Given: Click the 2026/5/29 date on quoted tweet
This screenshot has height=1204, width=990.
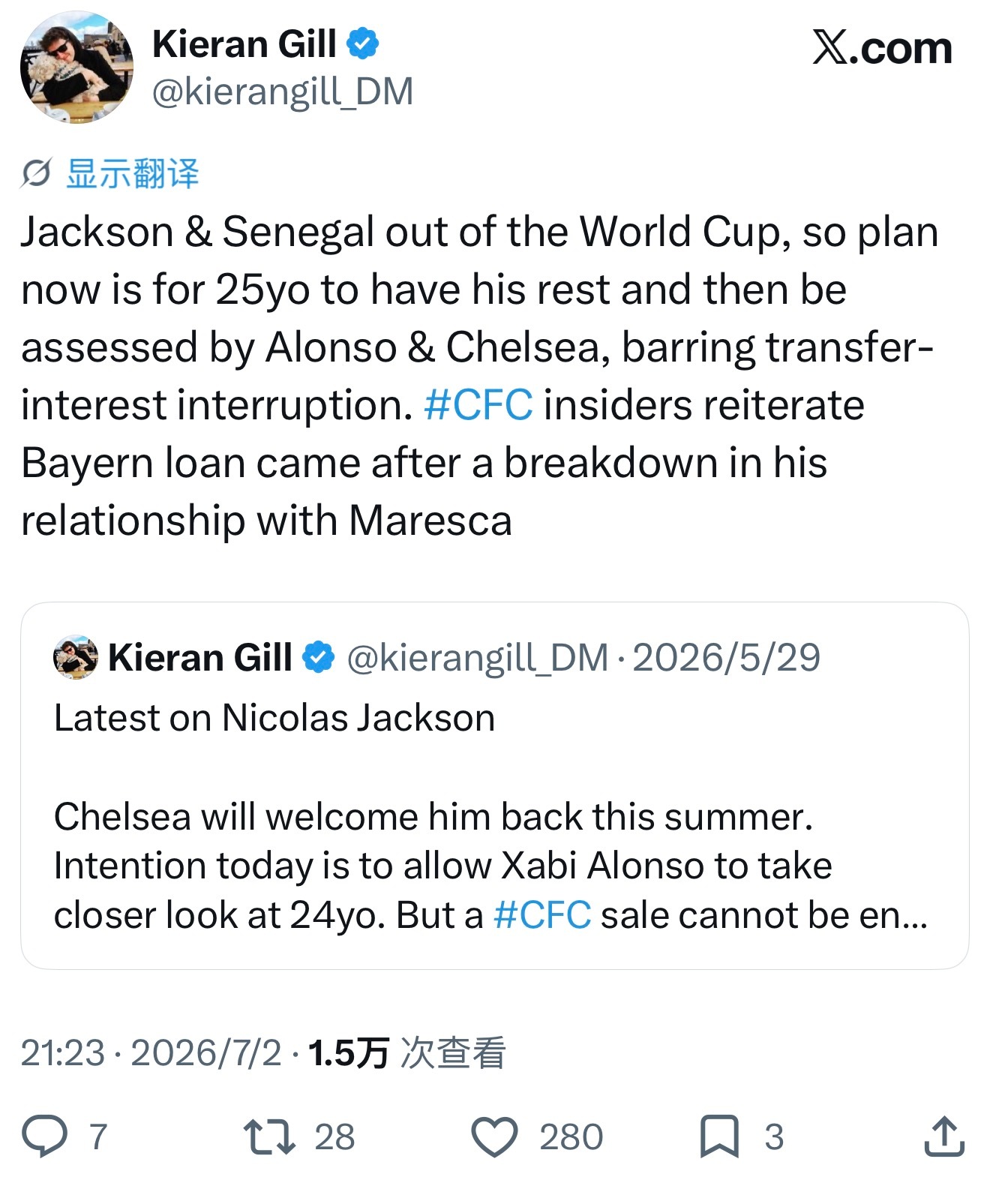Looking at the screenshot, I should coord(726,658).
